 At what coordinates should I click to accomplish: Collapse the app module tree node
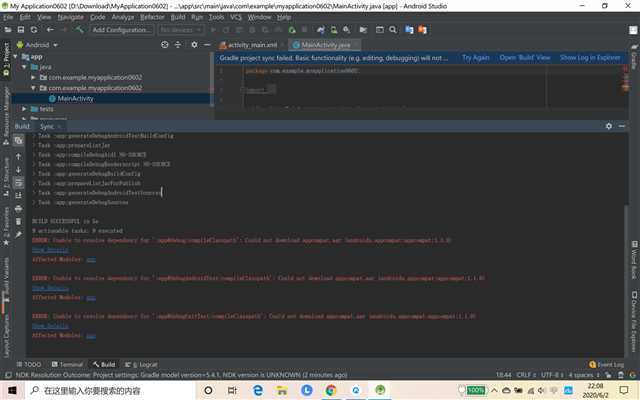16,57
